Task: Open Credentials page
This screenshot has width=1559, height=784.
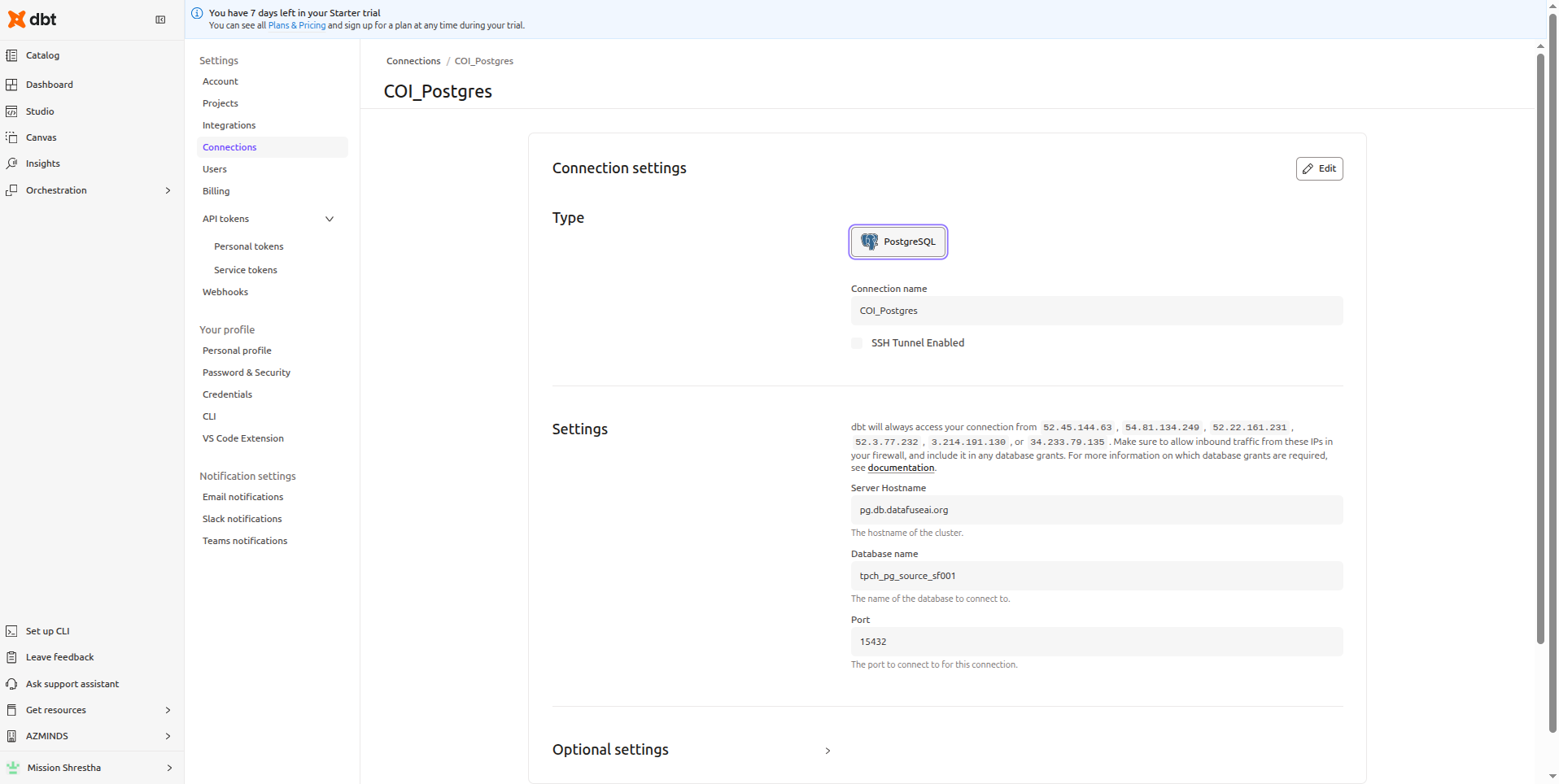Action: pos(227,394)
